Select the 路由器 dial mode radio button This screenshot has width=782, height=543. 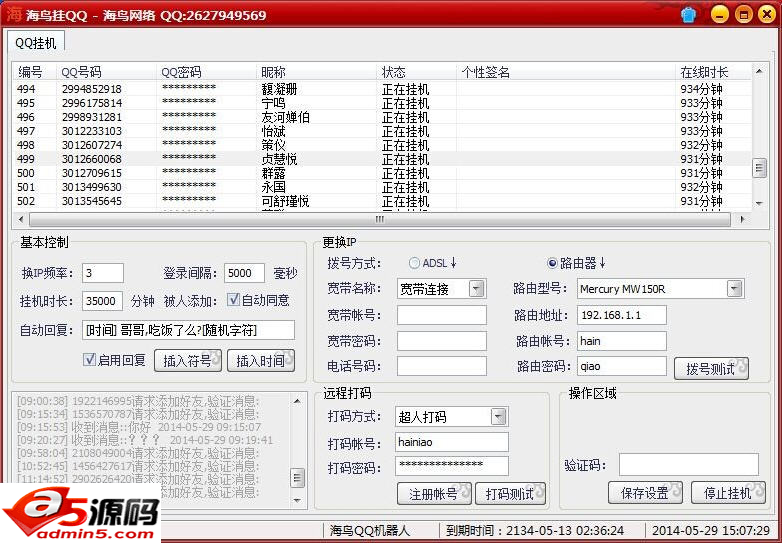click(x=552, y=263)
